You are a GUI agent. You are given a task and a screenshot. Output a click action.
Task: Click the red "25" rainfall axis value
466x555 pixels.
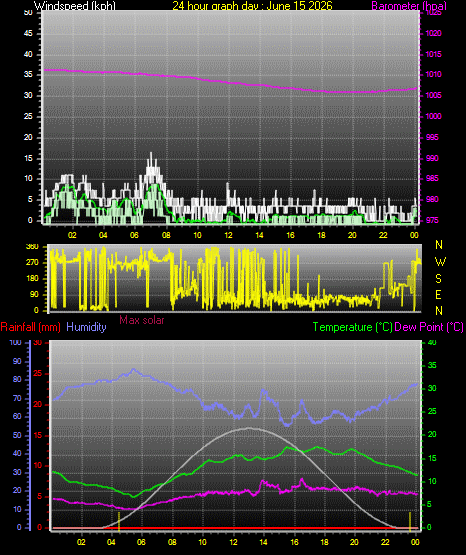coord(37,373)
